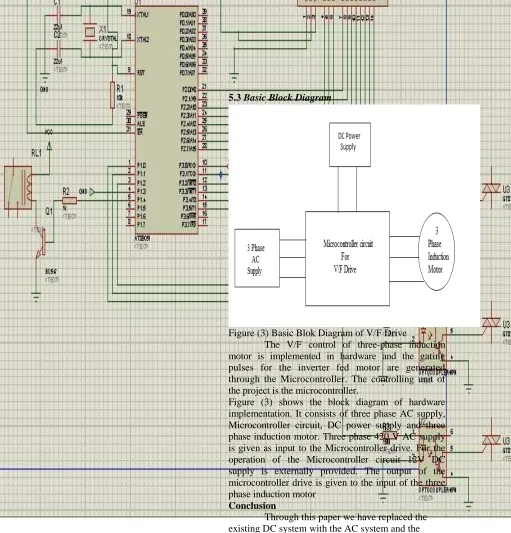
Task: Click the 3 Phase Induction Motor ellipse
Action: pos(437,252)
